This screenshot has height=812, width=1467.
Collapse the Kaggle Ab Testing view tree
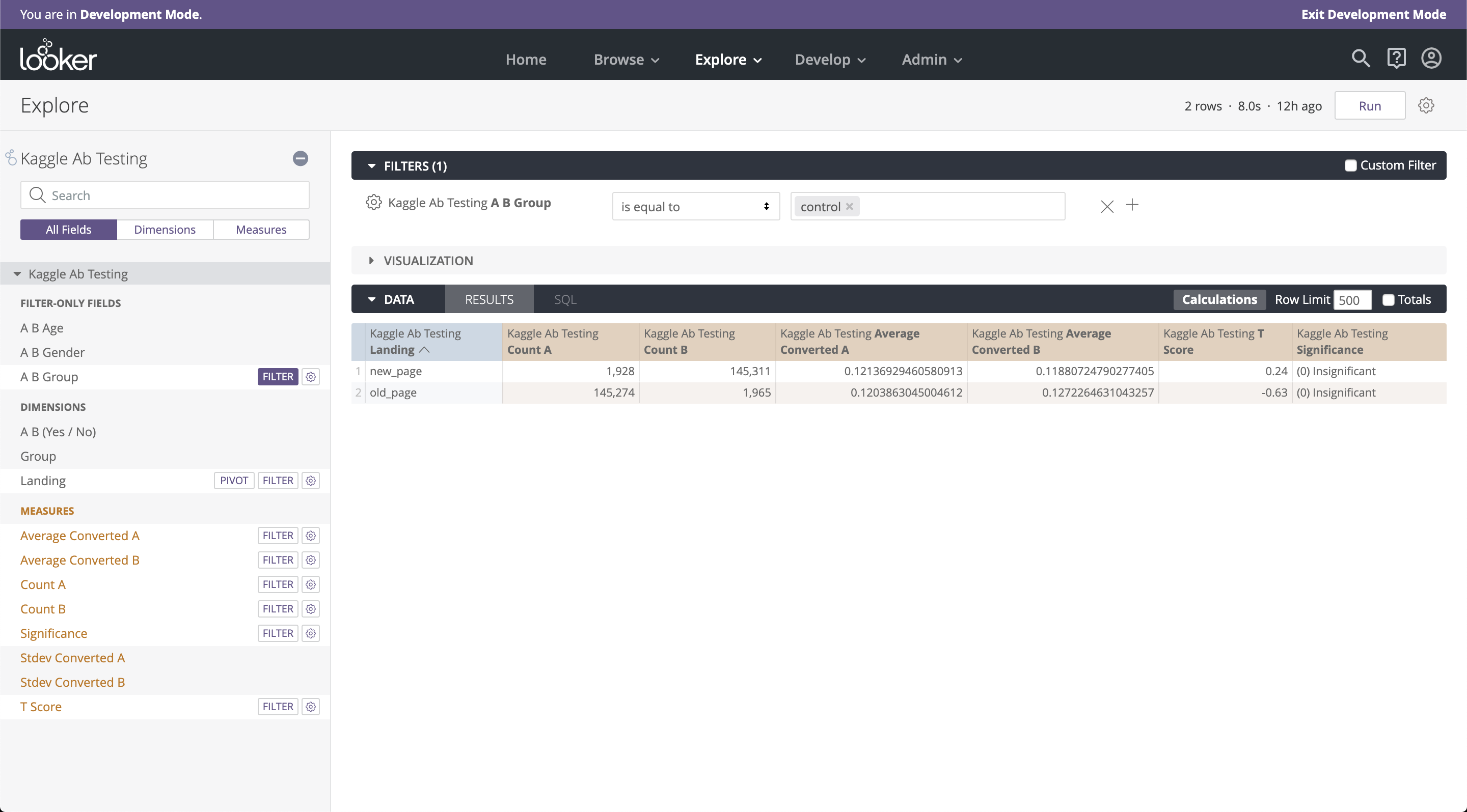pos(17,274)
